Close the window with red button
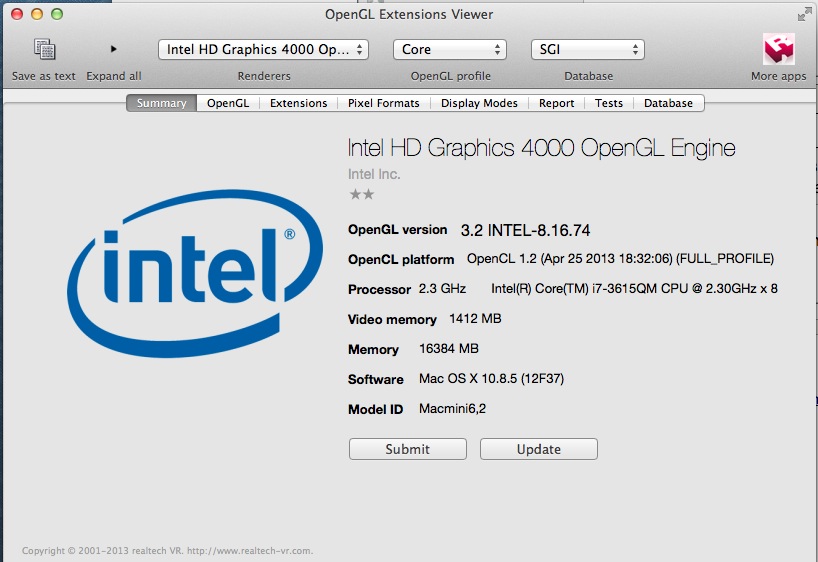Viewport: 818px width, 562px height. point(17,14)
